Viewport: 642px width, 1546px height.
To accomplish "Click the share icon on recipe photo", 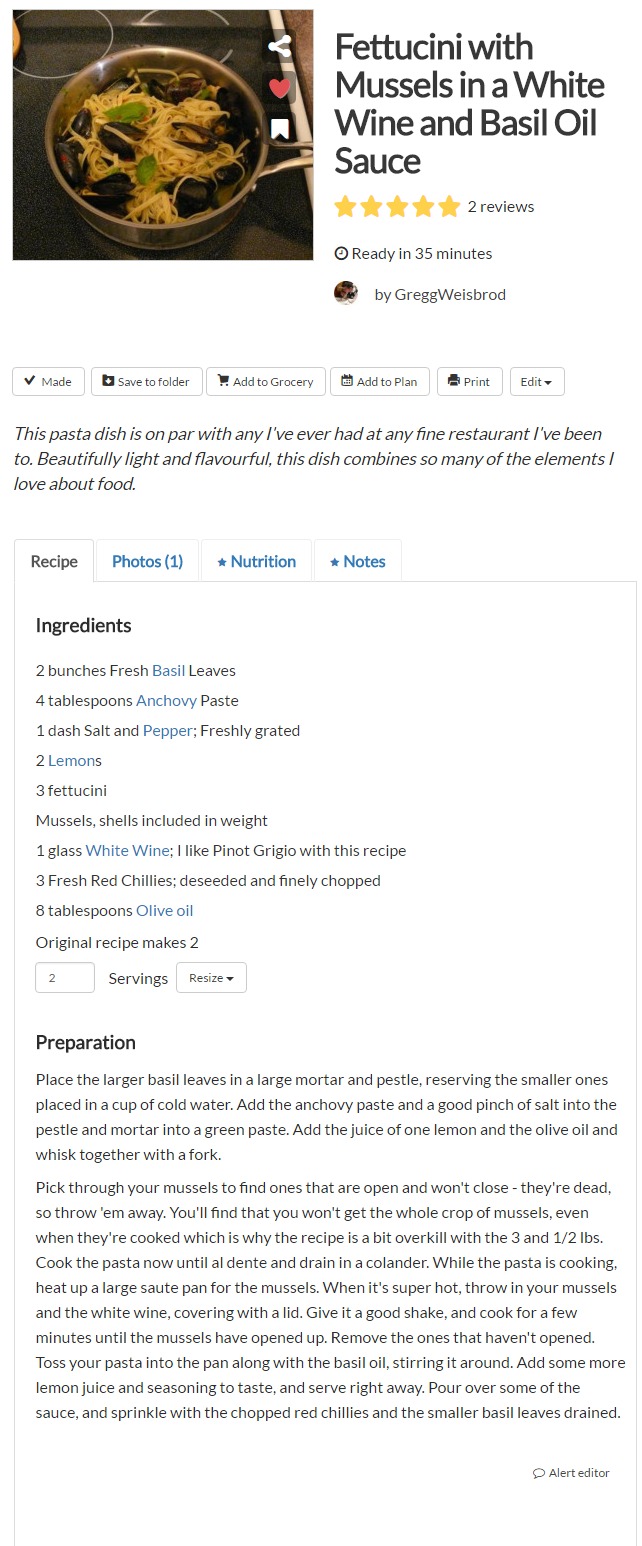I will point(280,46).
